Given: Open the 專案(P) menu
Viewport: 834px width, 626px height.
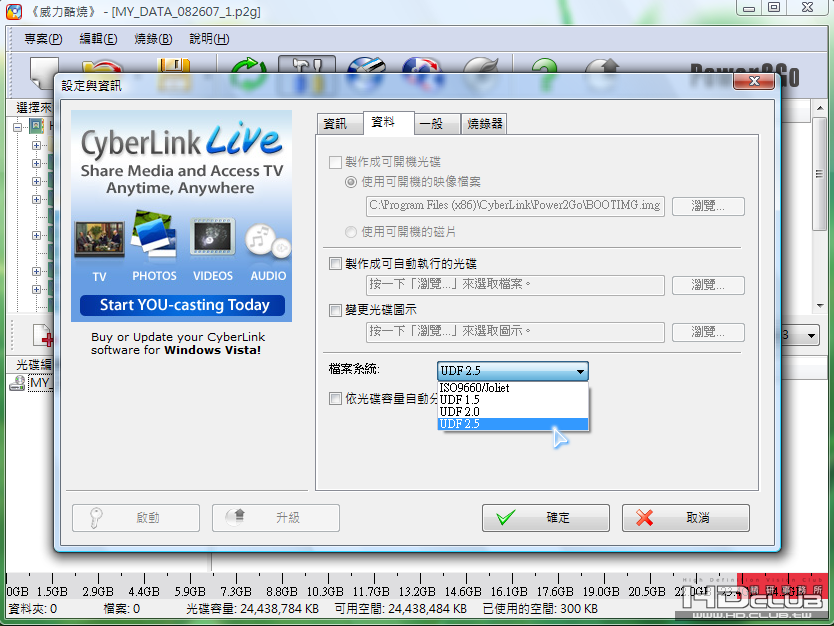Looking at the screenshot, I should (43, 39).
